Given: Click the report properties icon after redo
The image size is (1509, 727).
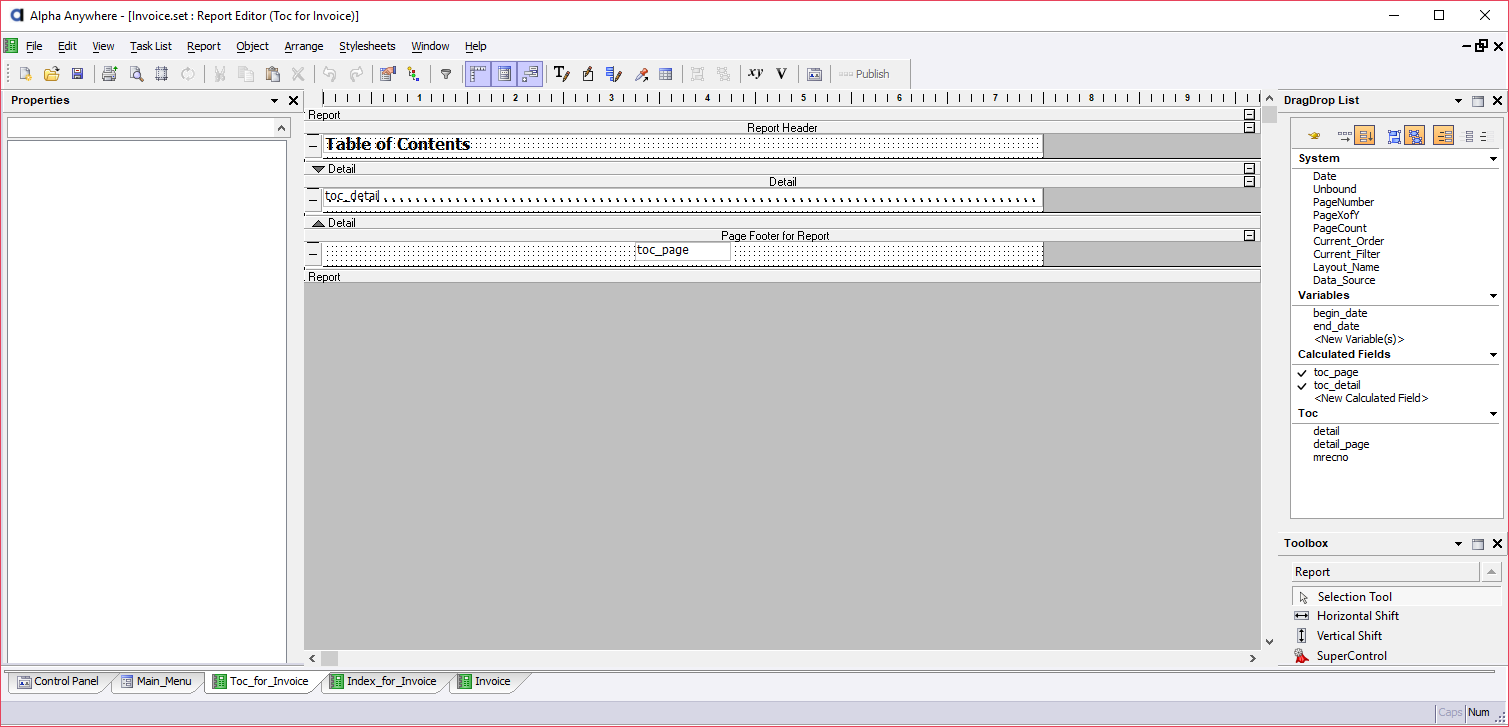Looking at the screenshot, I should [x=387, y=74].
